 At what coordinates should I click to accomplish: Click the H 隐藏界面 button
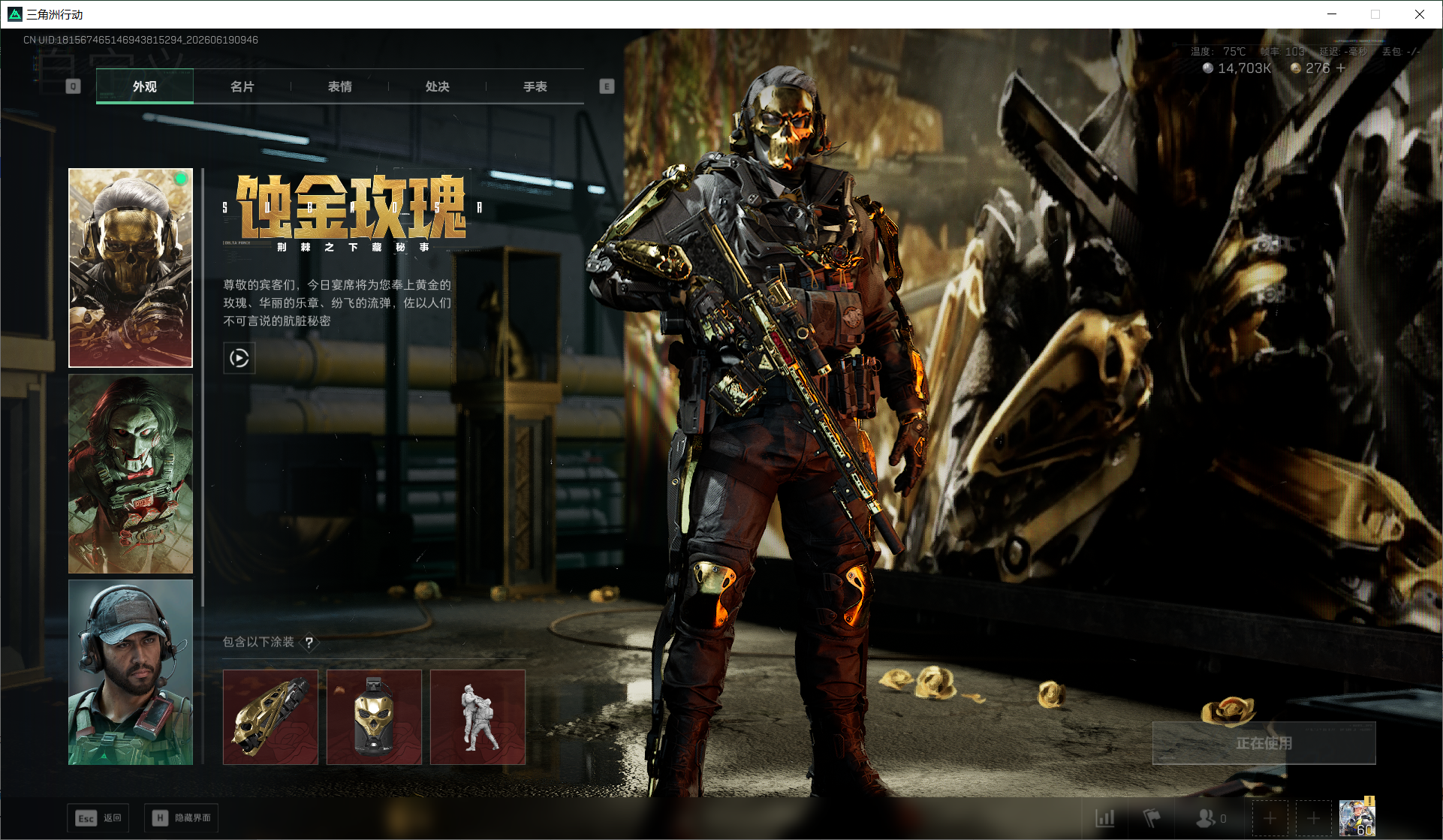click(x=182, y=817)
